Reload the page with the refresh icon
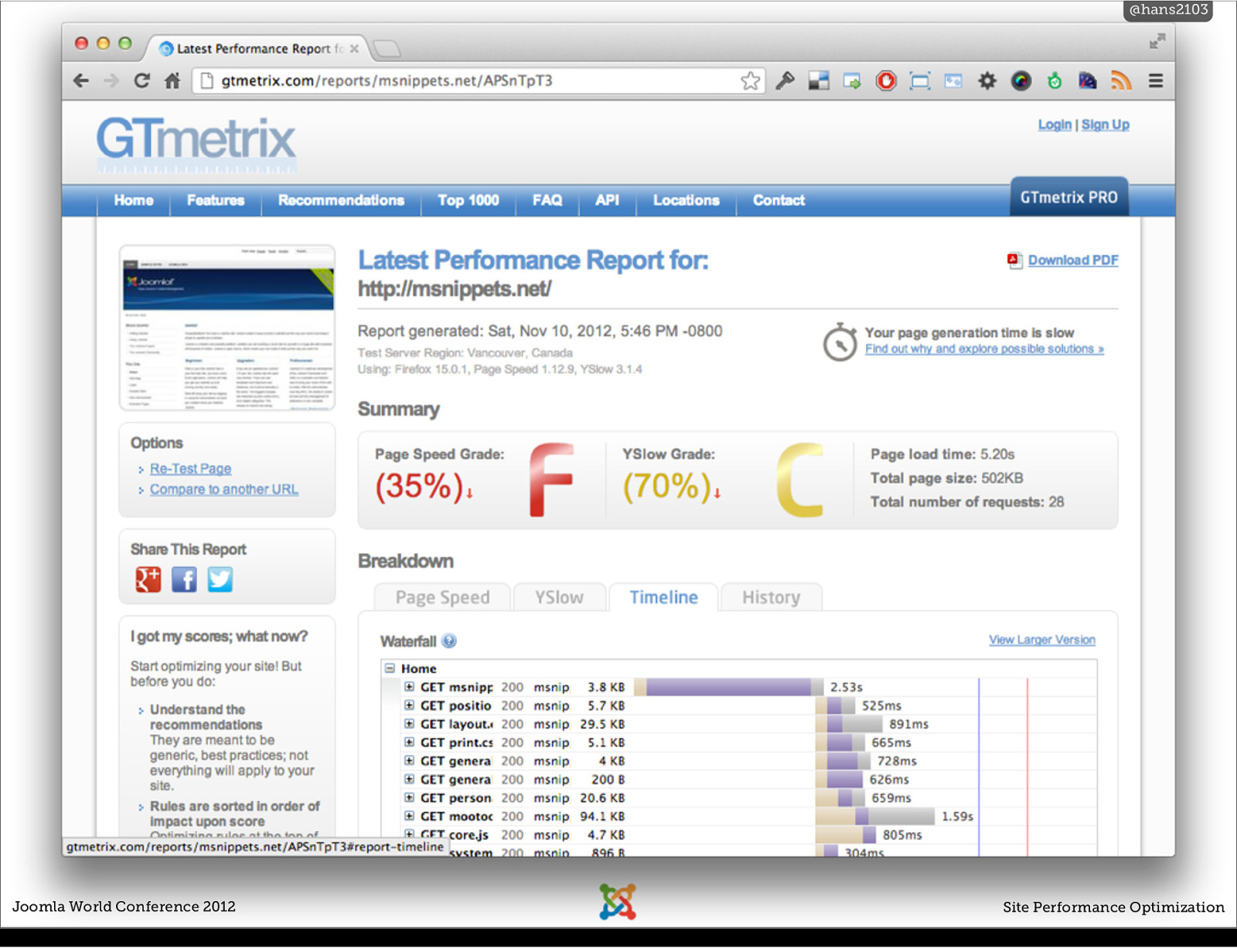 141,80
